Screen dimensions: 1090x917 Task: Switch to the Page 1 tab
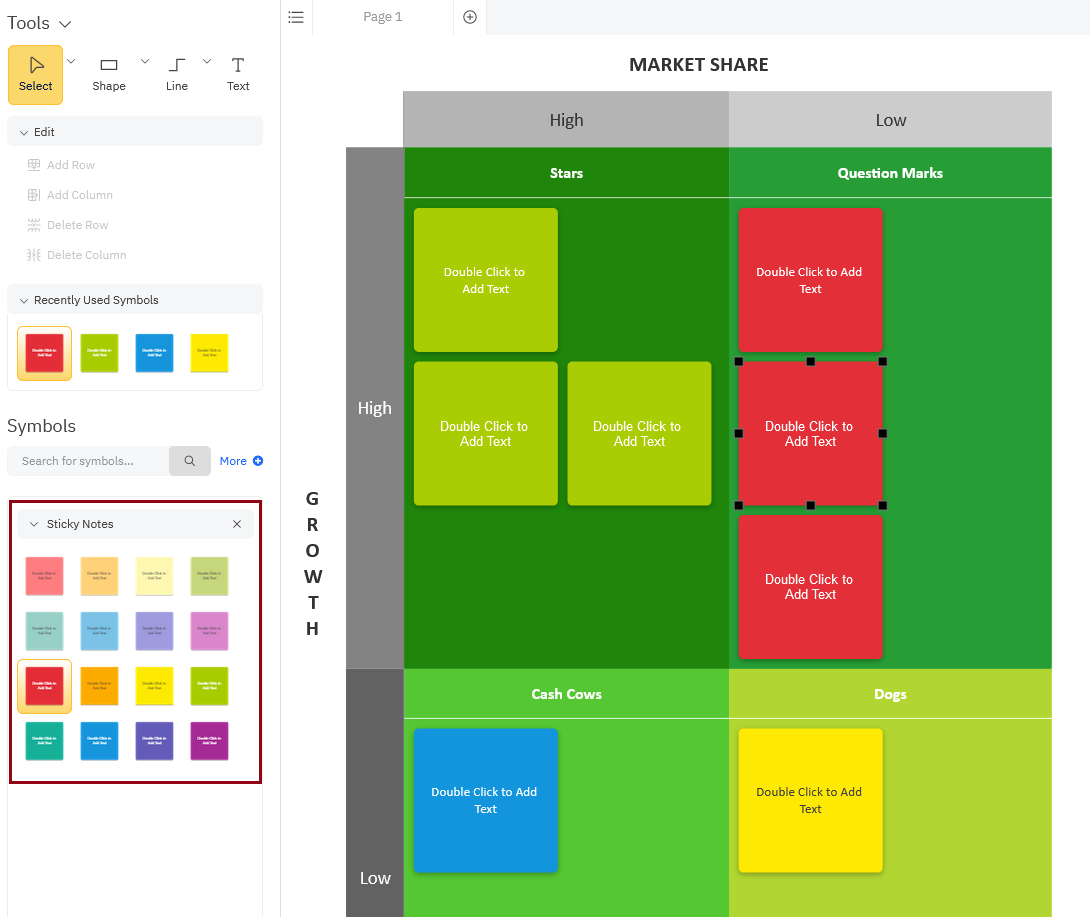pos(382,17)
